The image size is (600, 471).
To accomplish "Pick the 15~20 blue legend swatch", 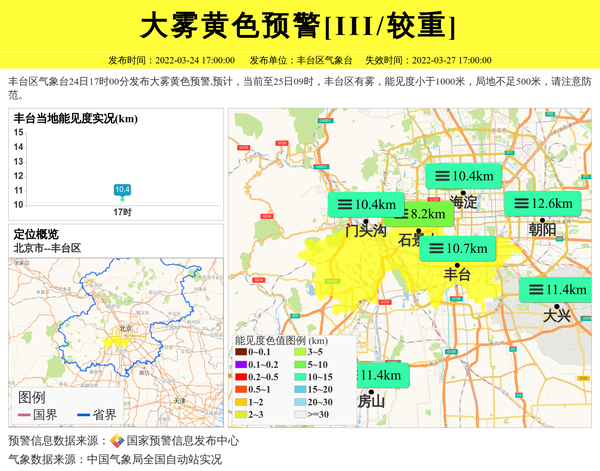I will [x=300, y=389].
